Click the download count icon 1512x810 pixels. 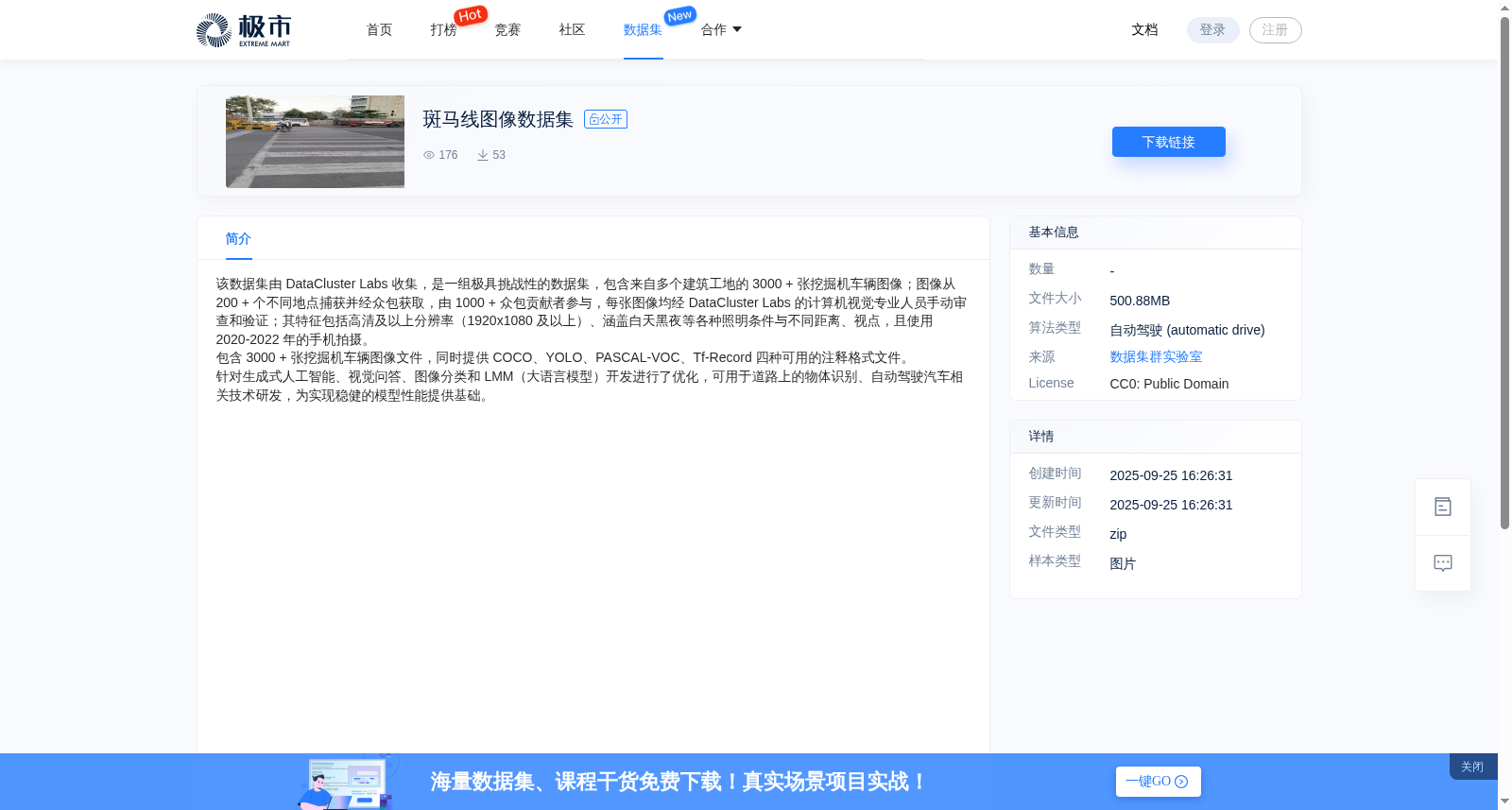pos(483,155)
